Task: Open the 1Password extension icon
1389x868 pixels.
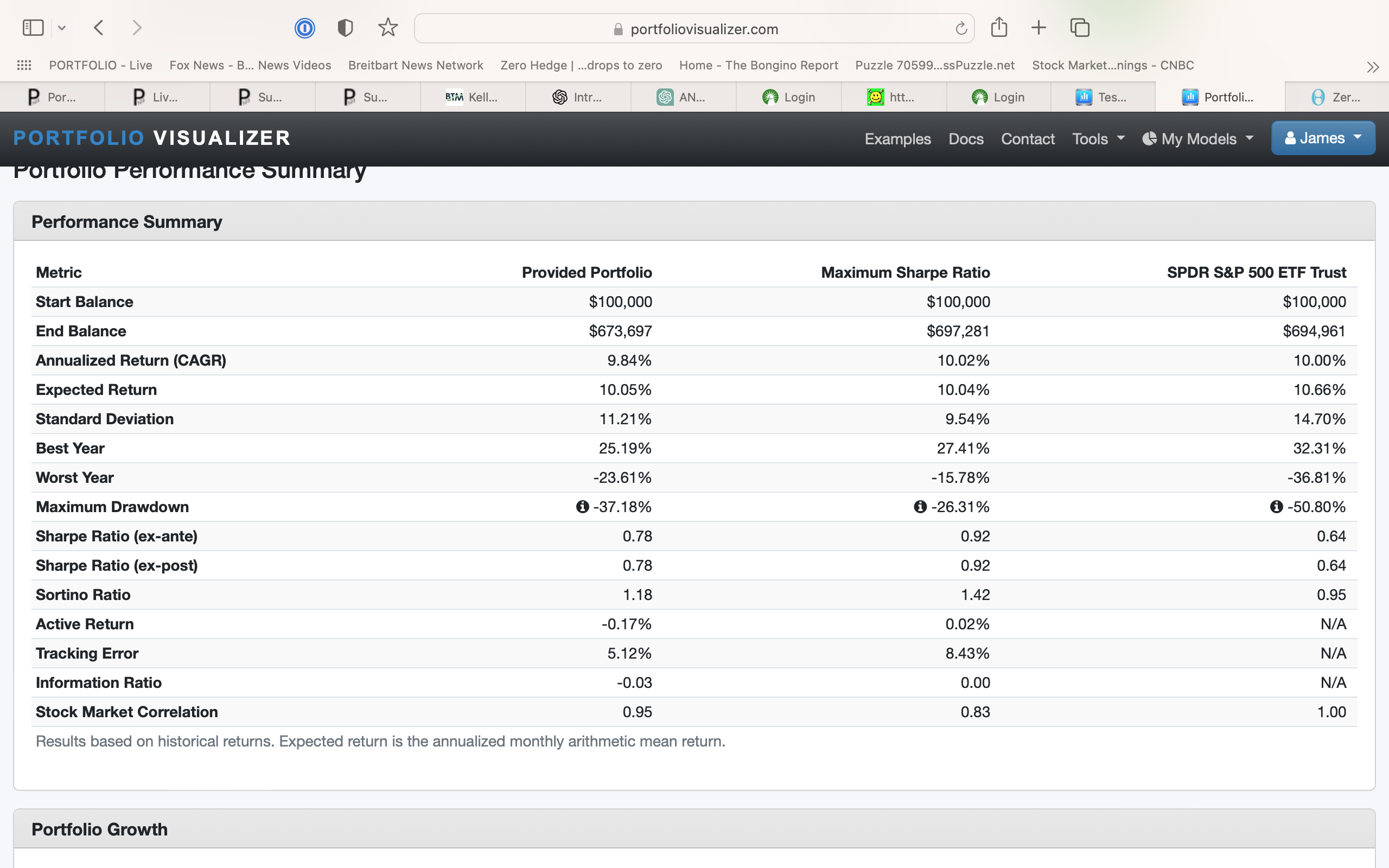Action: [x=305, y=28]
